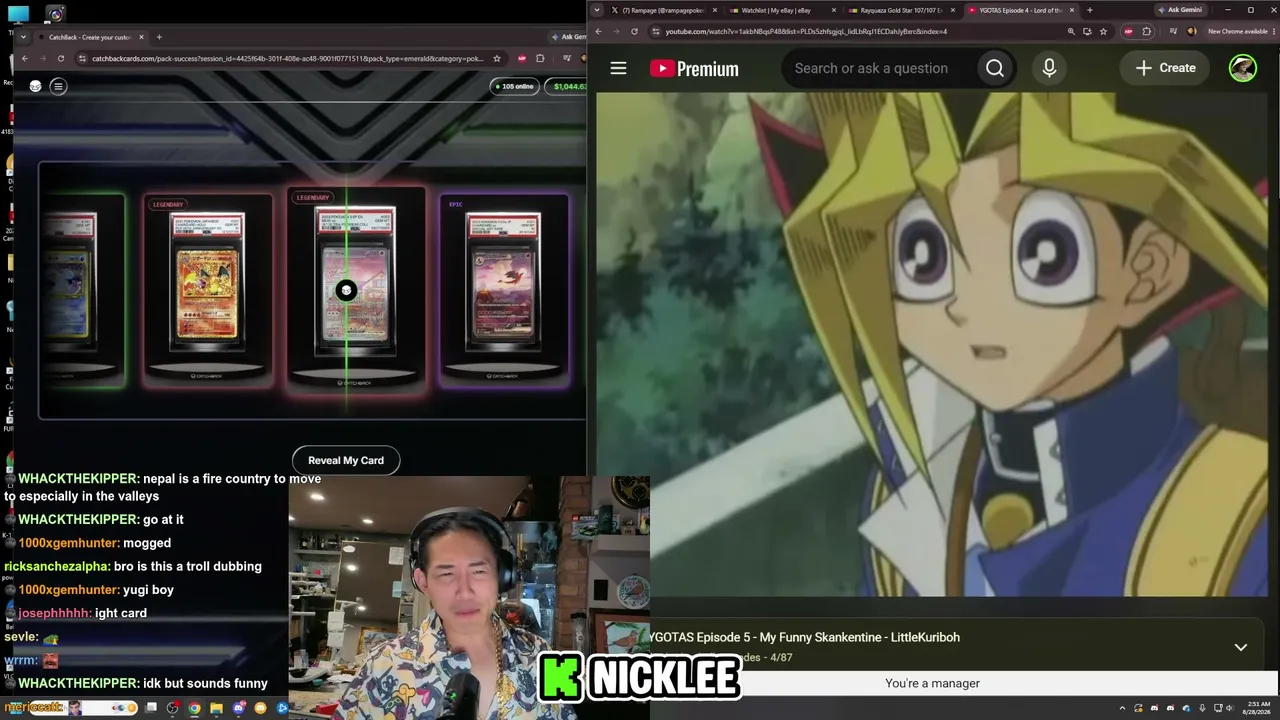Screen dimensions: 1280x720
Task: Click the ABP extension in CatchBack window
Action: coord(522,58)
